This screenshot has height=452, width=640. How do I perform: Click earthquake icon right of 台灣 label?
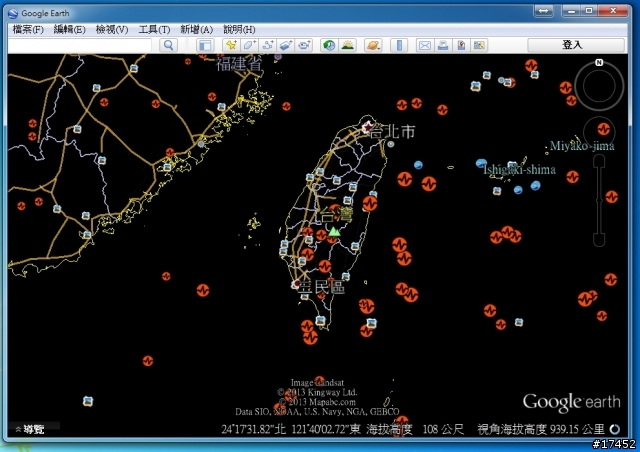pos(370,203)
